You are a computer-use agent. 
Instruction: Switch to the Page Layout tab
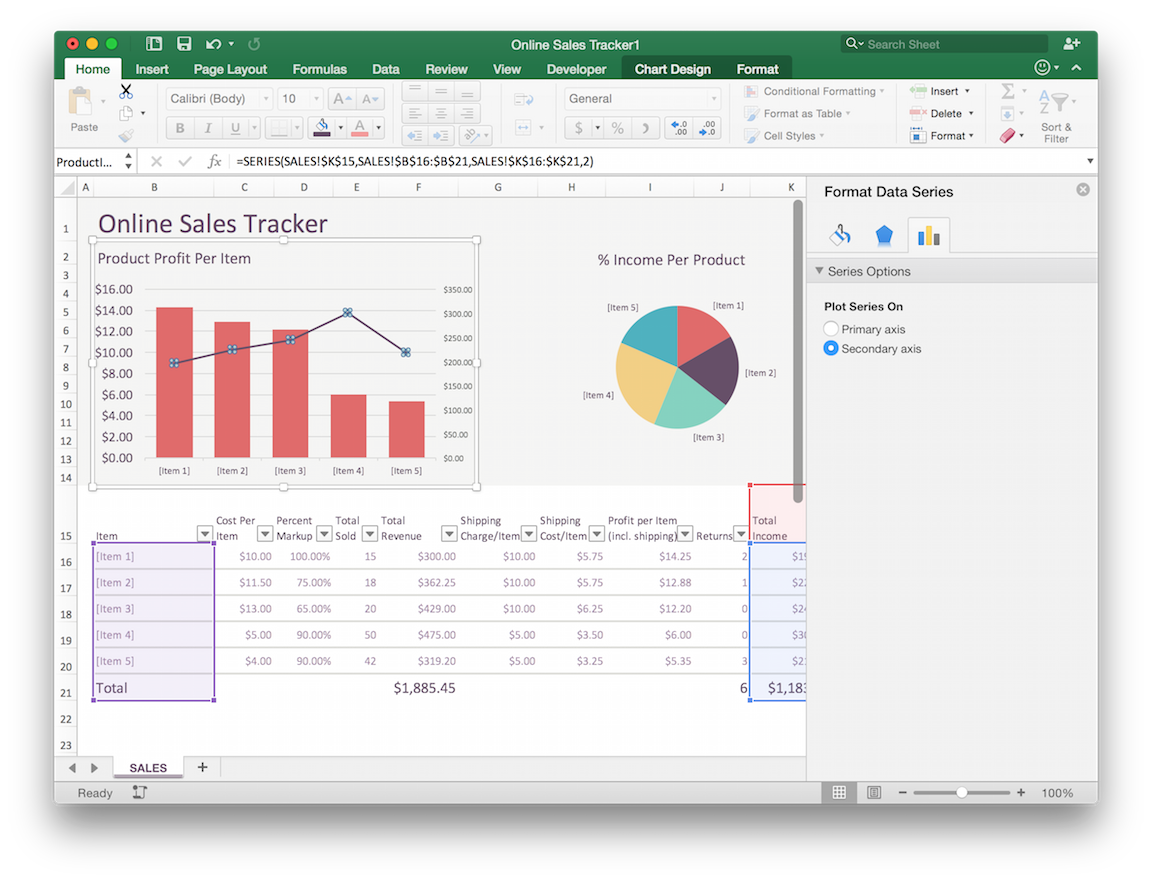click(x=230, y=69)
